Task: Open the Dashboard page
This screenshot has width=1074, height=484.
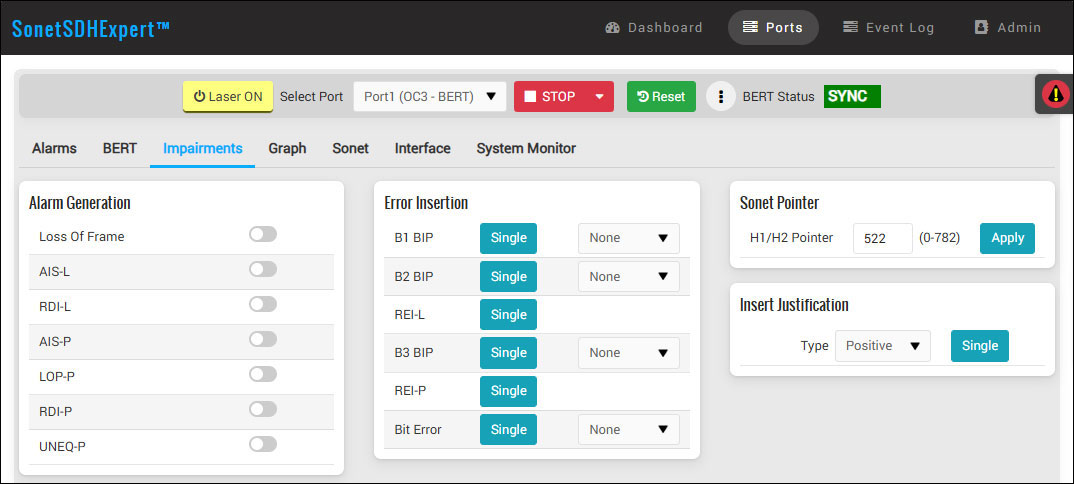Action: (654, 27)
